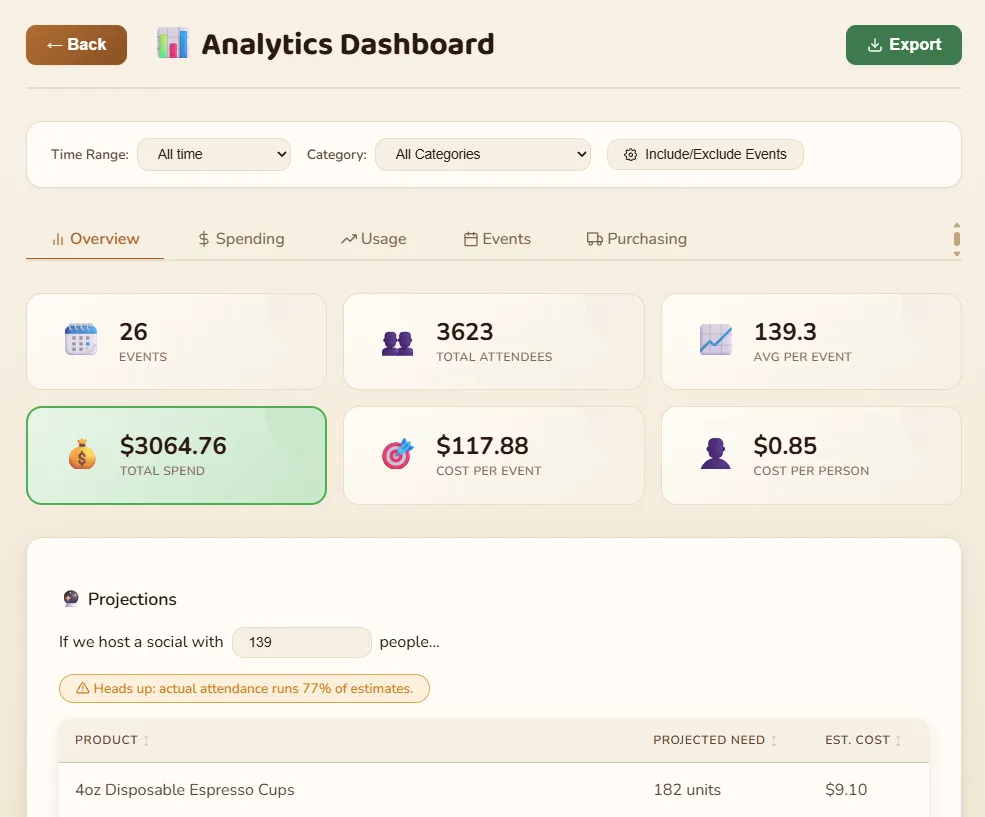The image size is (985, 817).
Task: Open Include/Exclude Events settings
Action: (x=705, y=154)
